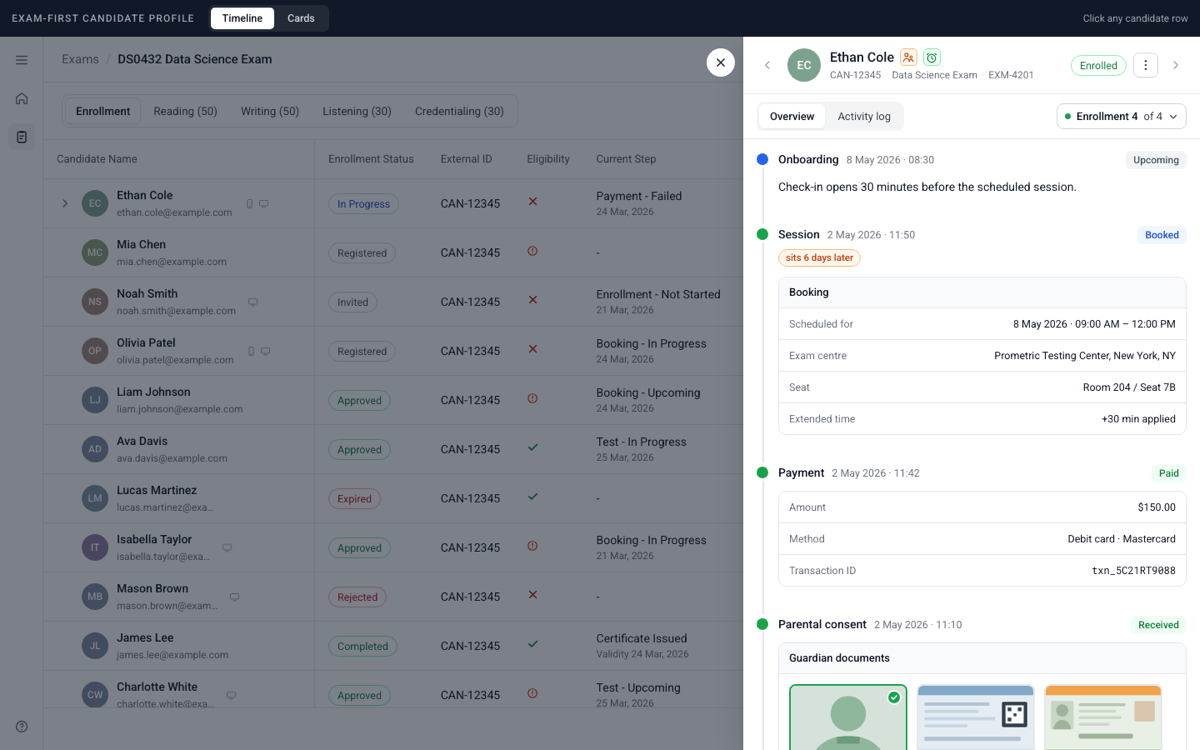Click the Enrolled status badge
The height and width of the screenshot is (750, 1200).
[x=1098, y=65]
